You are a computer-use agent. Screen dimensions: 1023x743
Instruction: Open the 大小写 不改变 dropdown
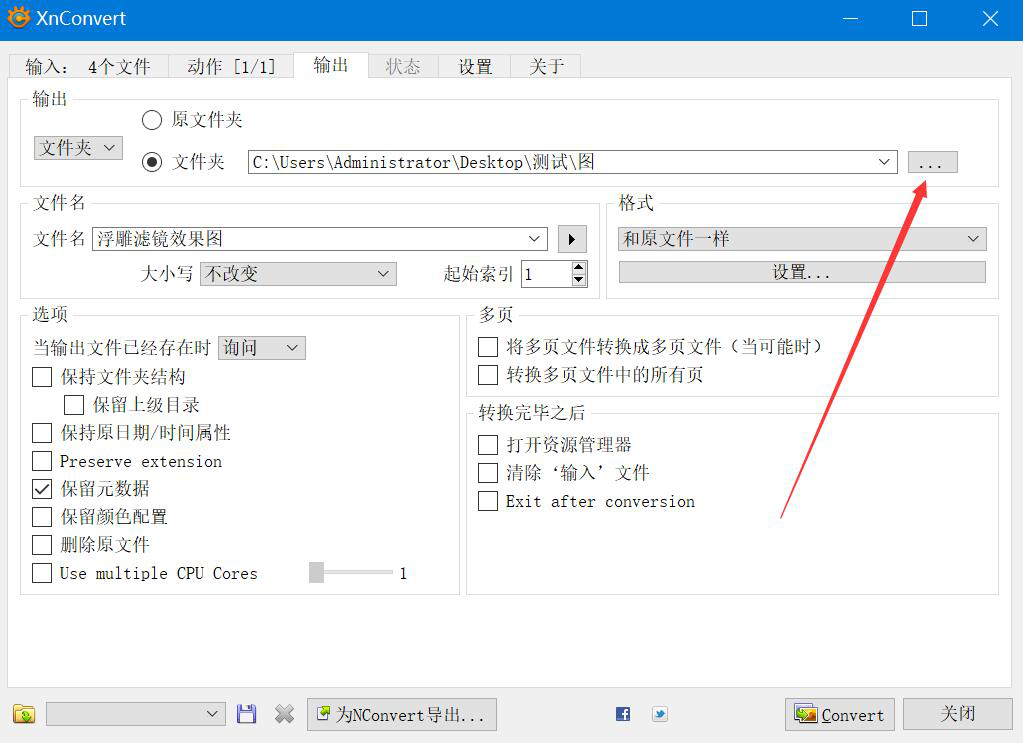pos(298,274)
